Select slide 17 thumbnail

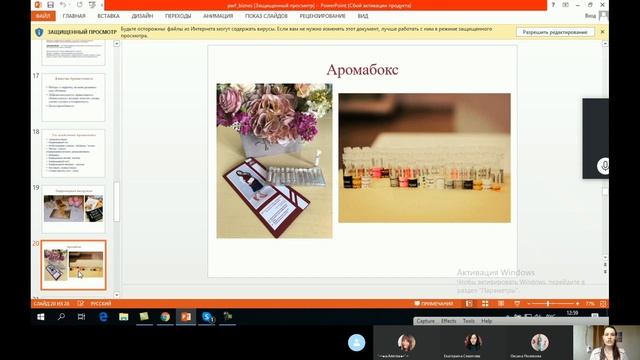[x=73, y=97]
